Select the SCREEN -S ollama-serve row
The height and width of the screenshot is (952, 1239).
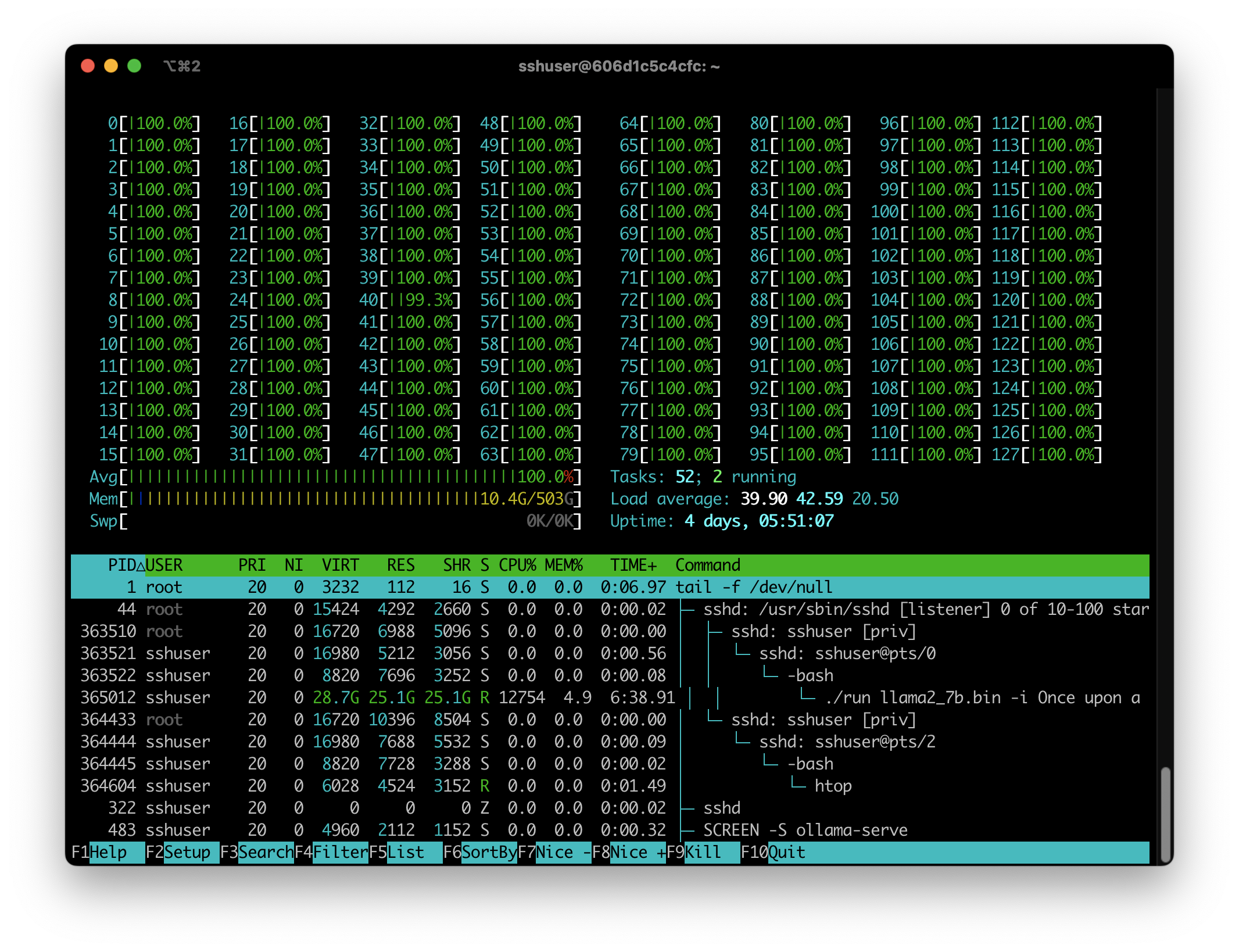coord(610,830)
